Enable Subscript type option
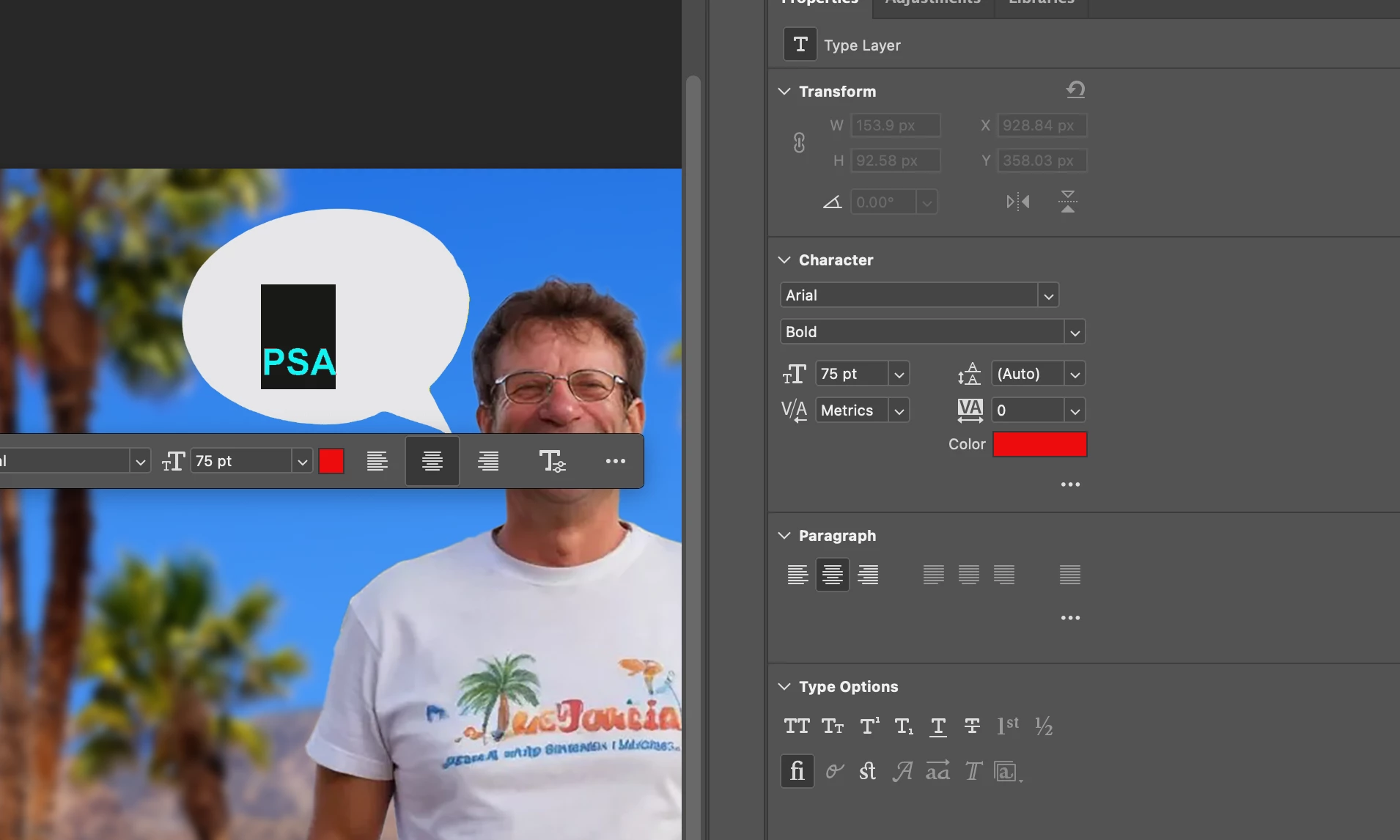Screen dimensions: 1400x840 point(904,726)
